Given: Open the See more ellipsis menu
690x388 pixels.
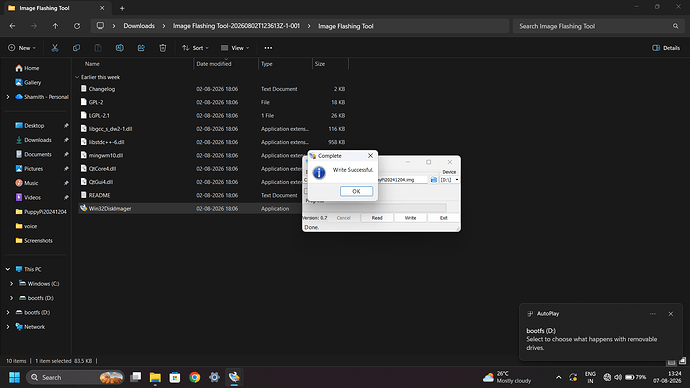Looking at the screenshot, I should tap(268, 48).
